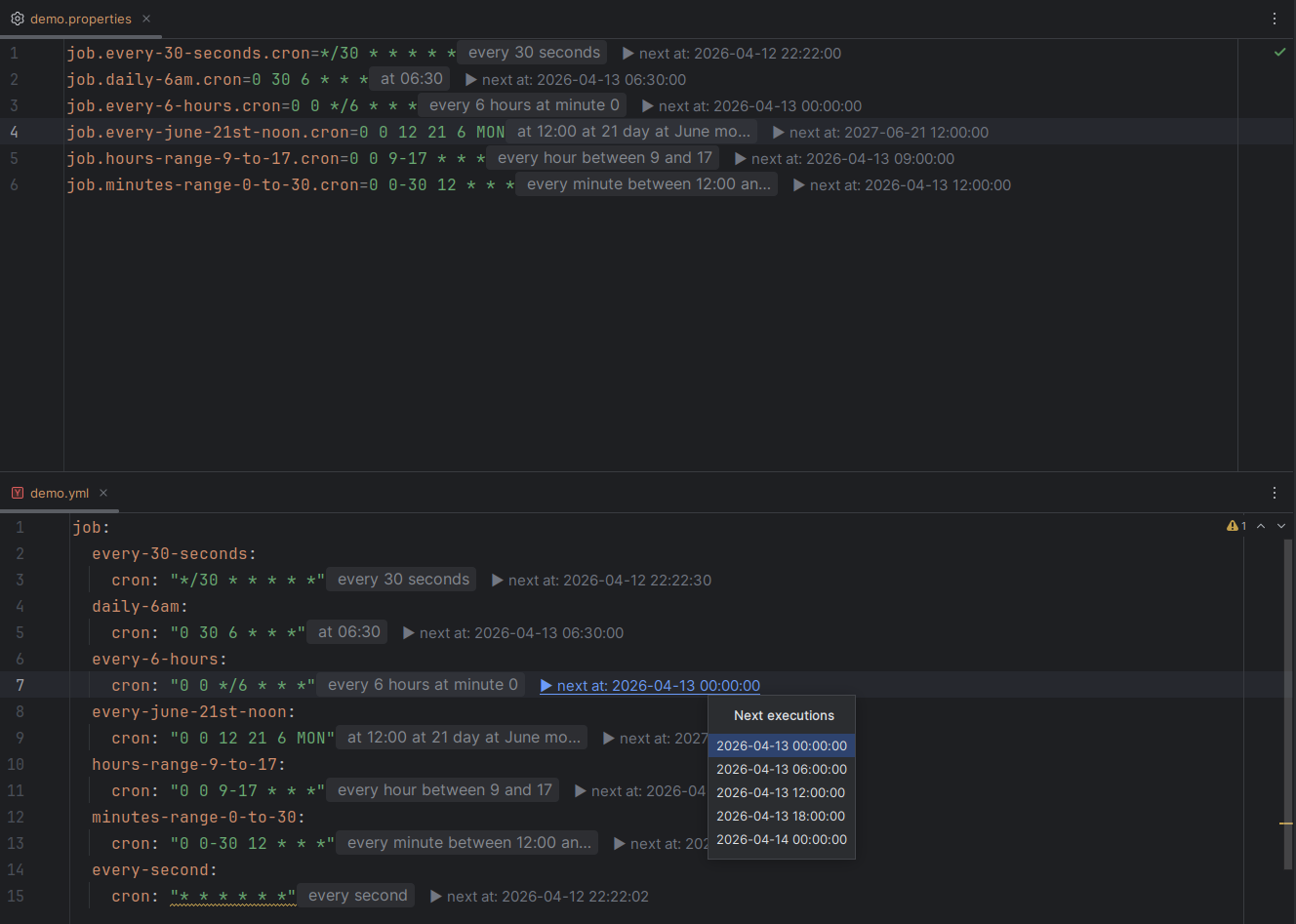Click 'every-june-21st-noon:' key in demo.yml
This screenshot has width=1296, height=924.
(x=193, y=712)
